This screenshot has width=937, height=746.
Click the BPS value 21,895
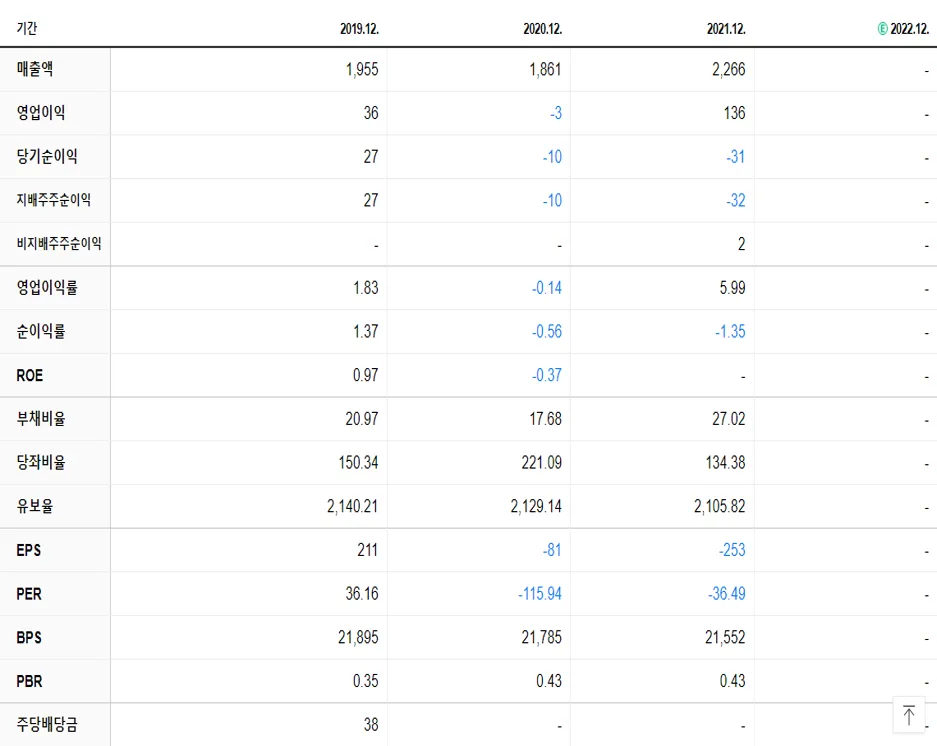358,638
